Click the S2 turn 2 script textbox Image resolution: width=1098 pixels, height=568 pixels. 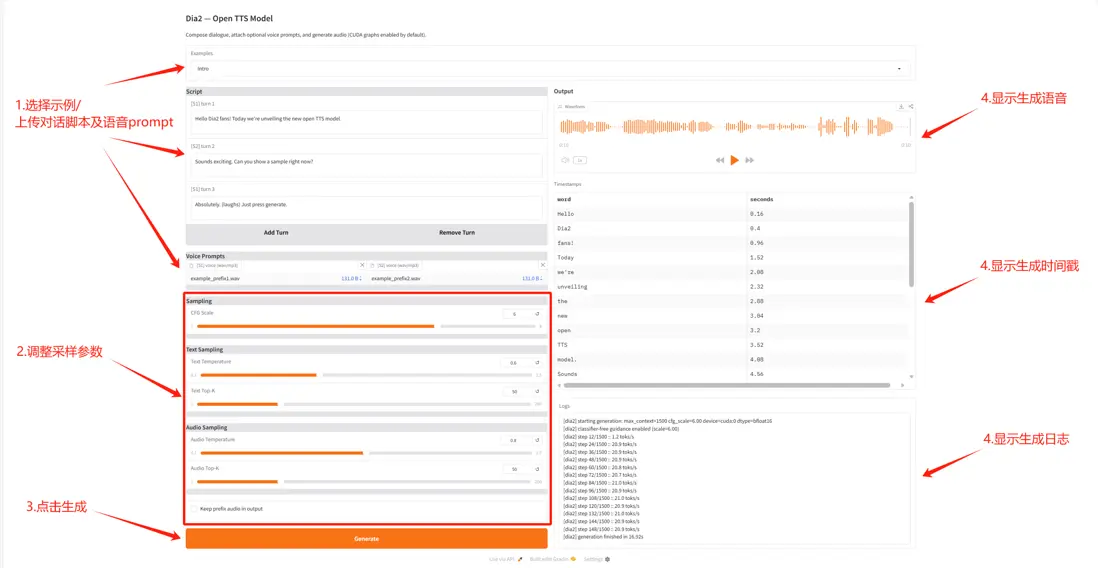366,165
